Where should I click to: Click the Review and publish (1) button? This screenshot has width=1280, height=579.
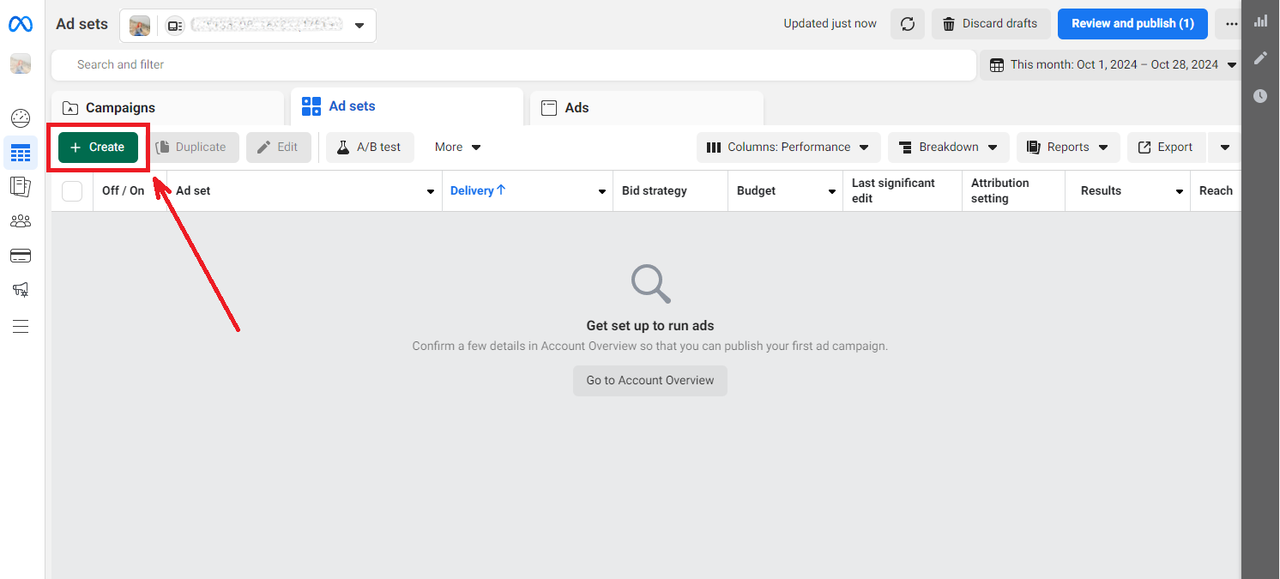[x=1133, y=24]
